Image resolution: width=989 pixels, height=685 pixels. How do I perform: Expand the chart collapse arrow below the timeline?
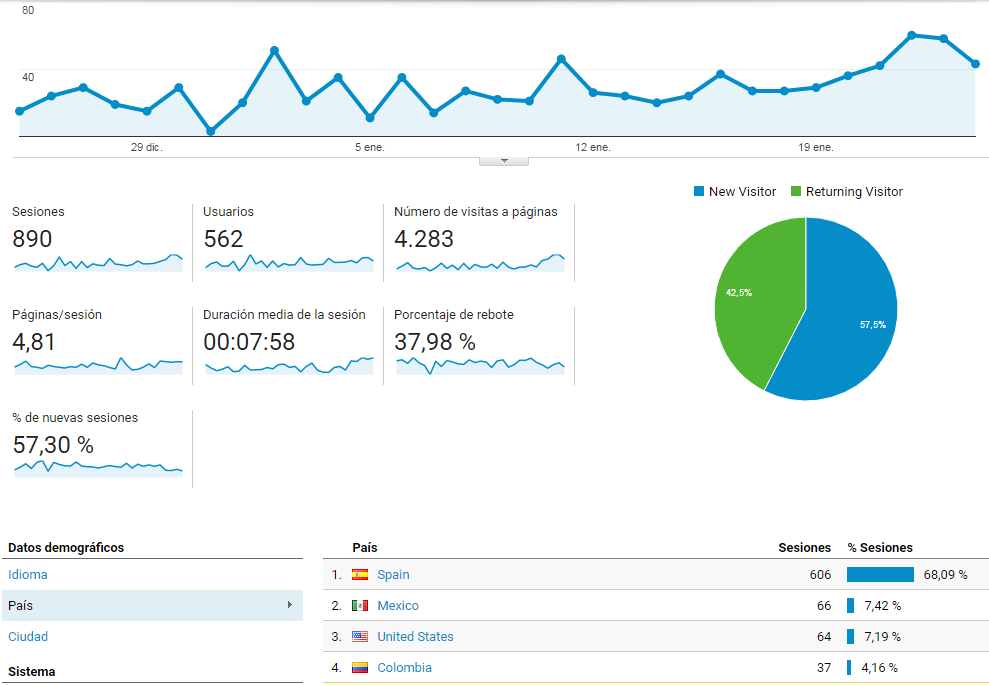[x=504, y=161]
